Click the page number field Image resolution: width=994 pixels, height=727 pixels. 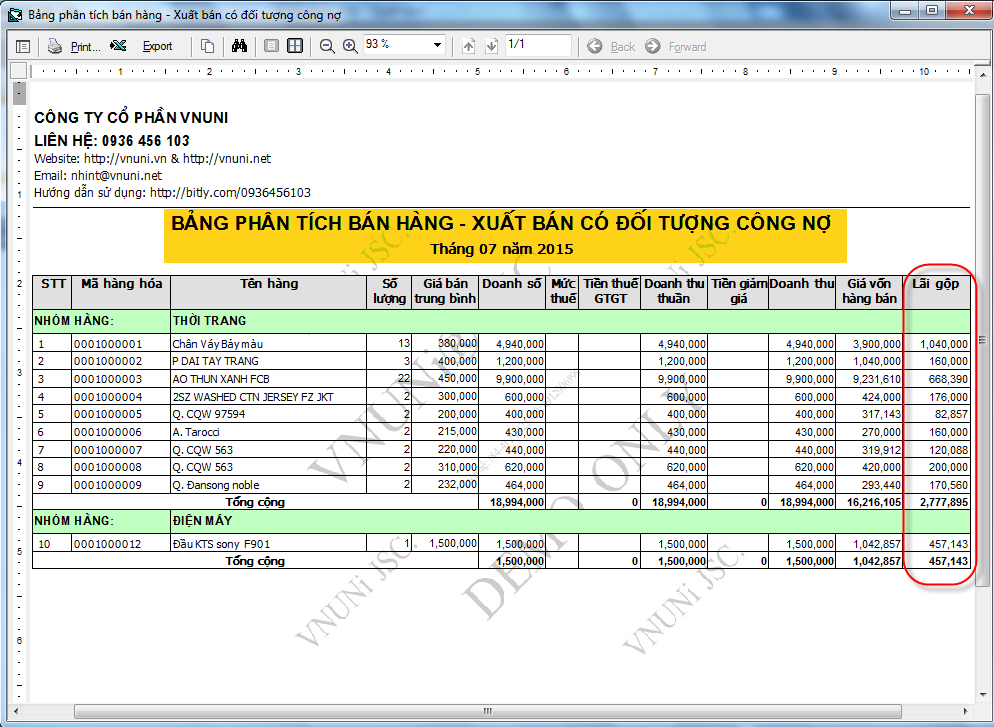click(x=537, y=45)
